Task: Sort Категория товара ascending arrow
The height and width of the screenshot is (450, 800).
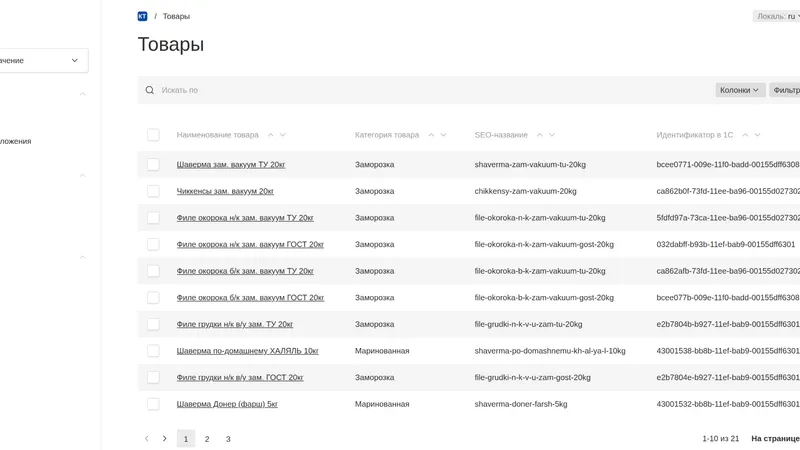Action: coord(431,135)
